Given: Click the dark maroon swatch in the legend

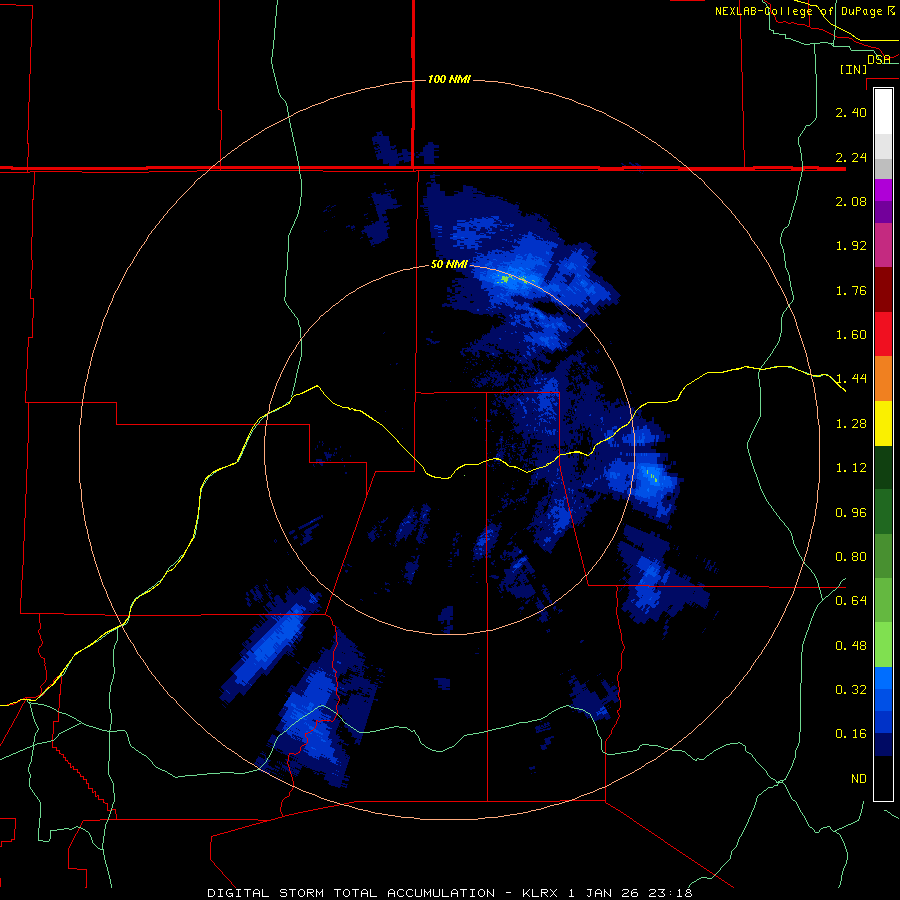Looking at the screenshot, I should (883, 290).
